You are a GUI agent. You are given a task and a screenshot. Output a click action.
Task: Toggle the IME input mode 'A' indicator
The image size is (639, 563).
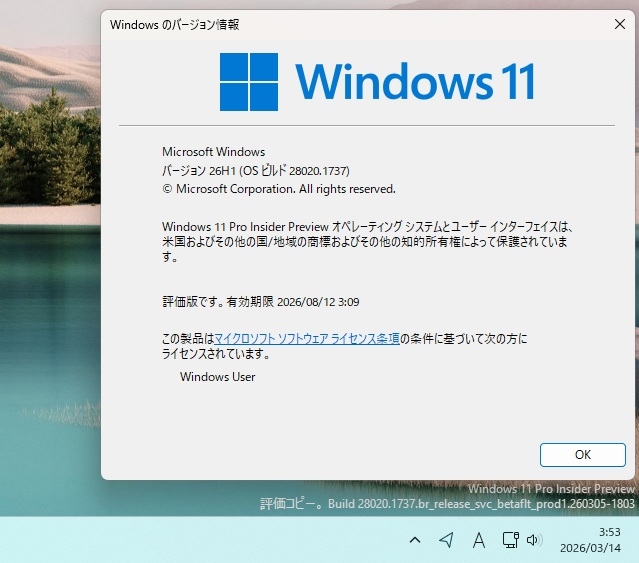479,541
